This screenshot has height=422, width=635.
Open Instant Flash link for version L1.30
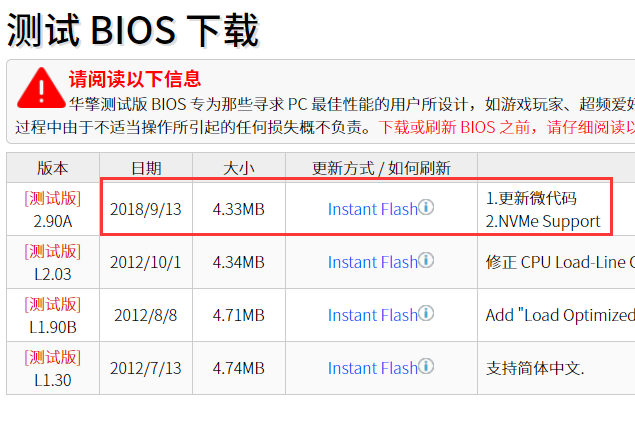pyautogui.click(x=372, y=368)
